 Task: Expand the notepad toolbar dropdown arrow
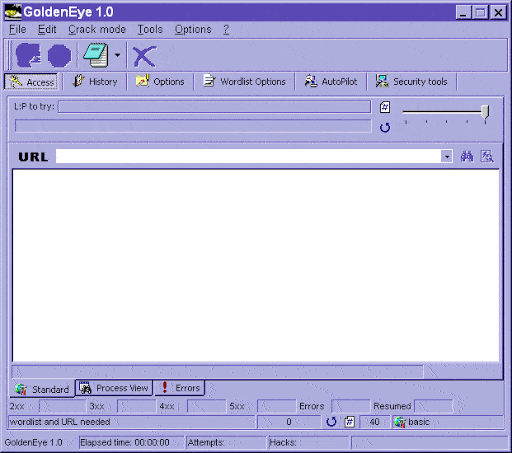(x=117, y=55)
